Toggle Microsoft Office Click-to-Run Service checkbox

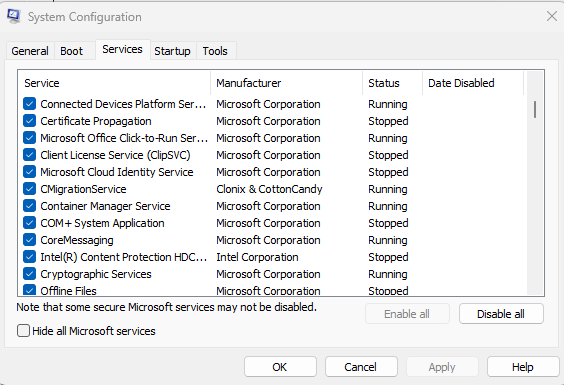(29, 137)
